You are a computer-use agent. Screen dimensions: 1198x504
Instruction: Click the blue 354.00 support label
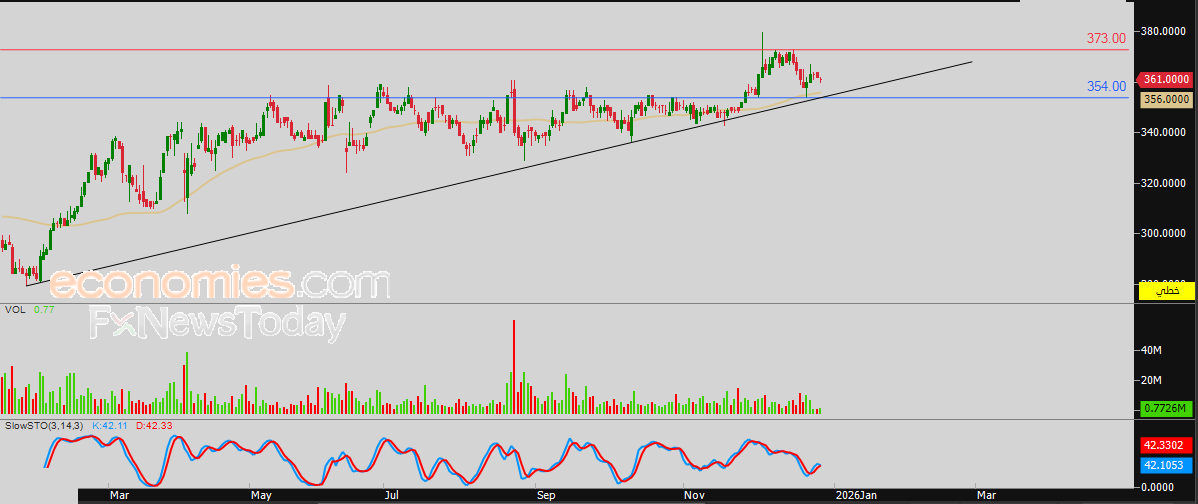point(1106,86)
